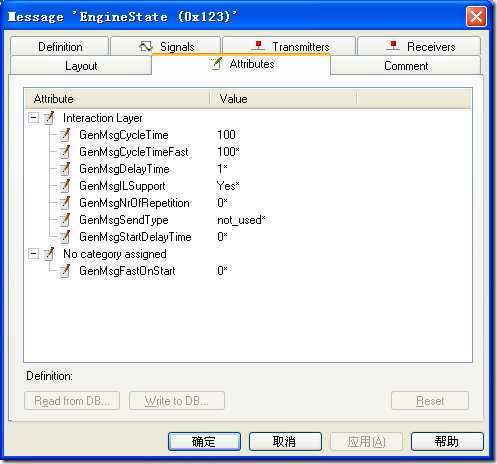Image resolution: width=497 pixels, height=464 pixels.
Task: Click the Attributes tab pencil icon
Action: (217, 63)
